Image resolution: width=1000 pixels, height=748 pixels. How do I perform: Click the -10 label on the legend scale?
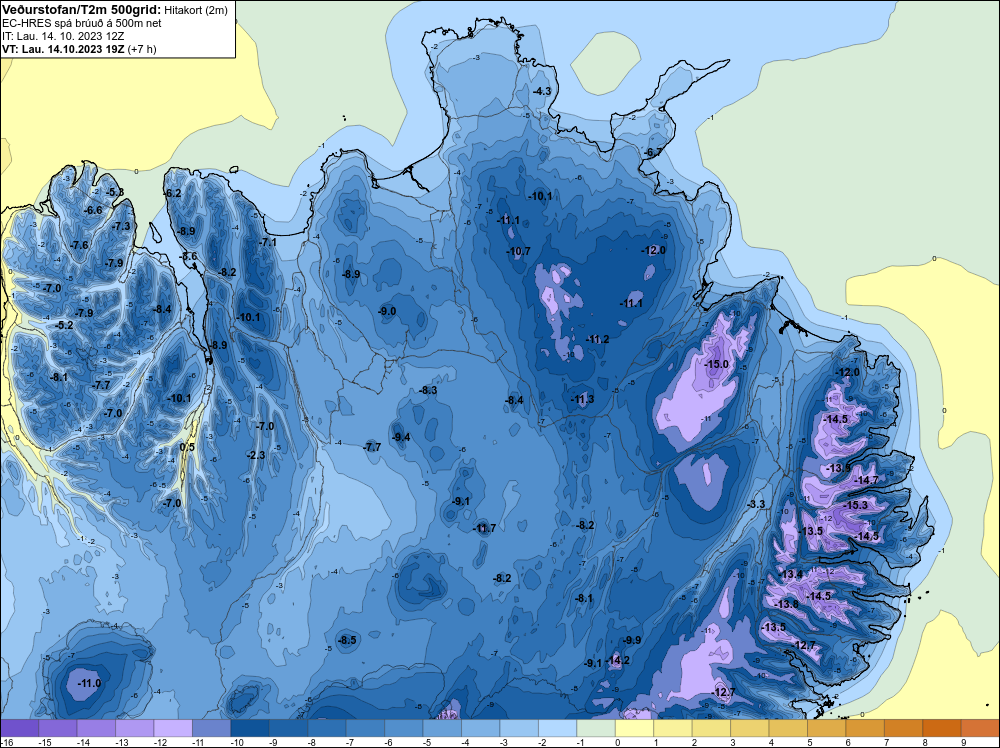point(236,742)
